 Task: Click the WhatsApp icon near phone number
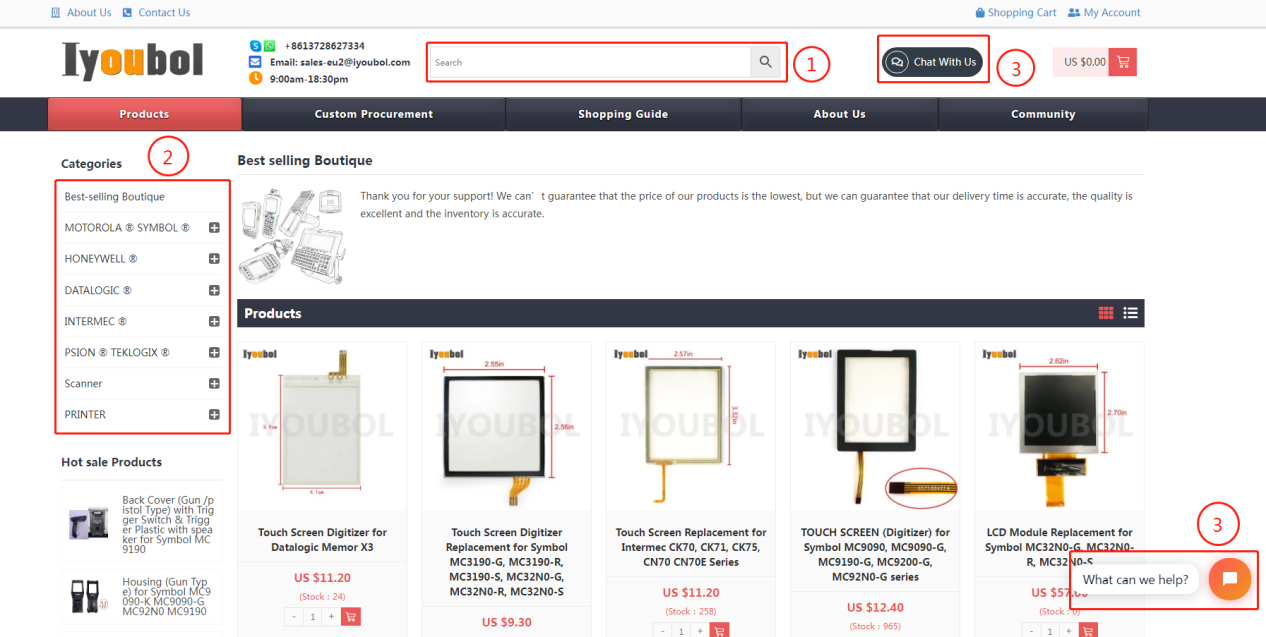[x=269, y=46]
